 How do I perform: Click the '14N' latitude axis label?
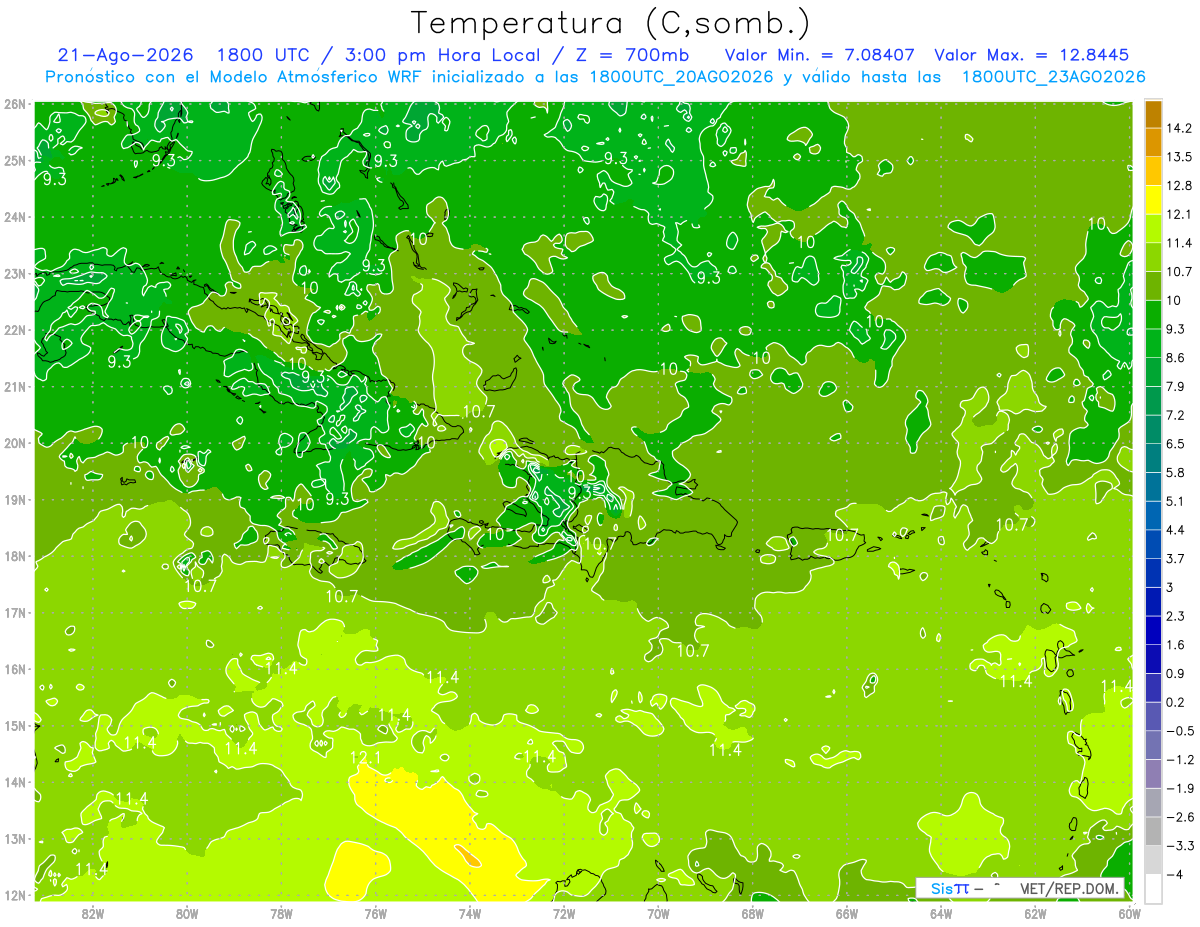tap(15, 782)
